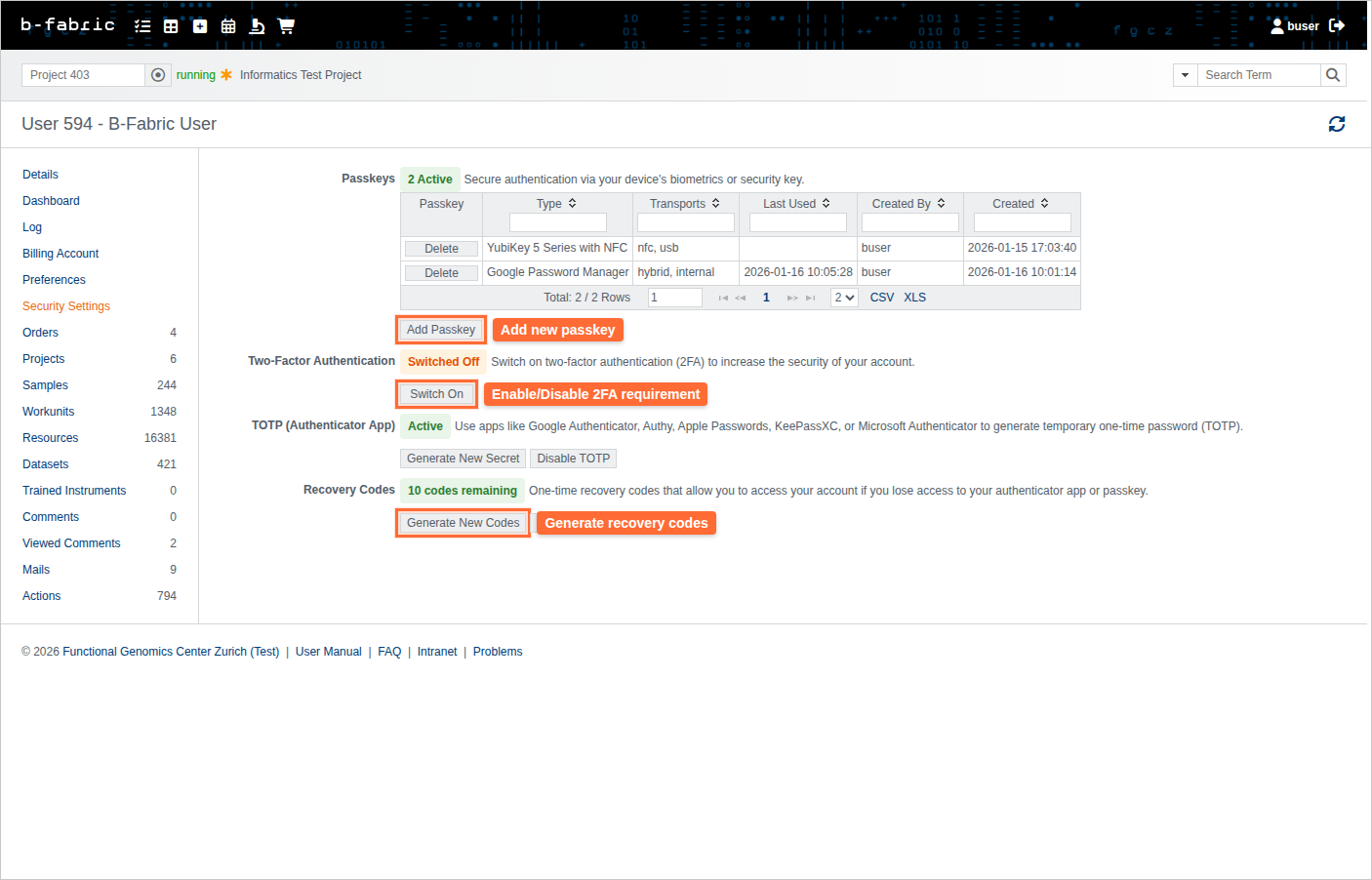Expand the search scope dropdown arrow
Screen dimensions: 1372x880
pyautogui.click(x=1185, y=75)
